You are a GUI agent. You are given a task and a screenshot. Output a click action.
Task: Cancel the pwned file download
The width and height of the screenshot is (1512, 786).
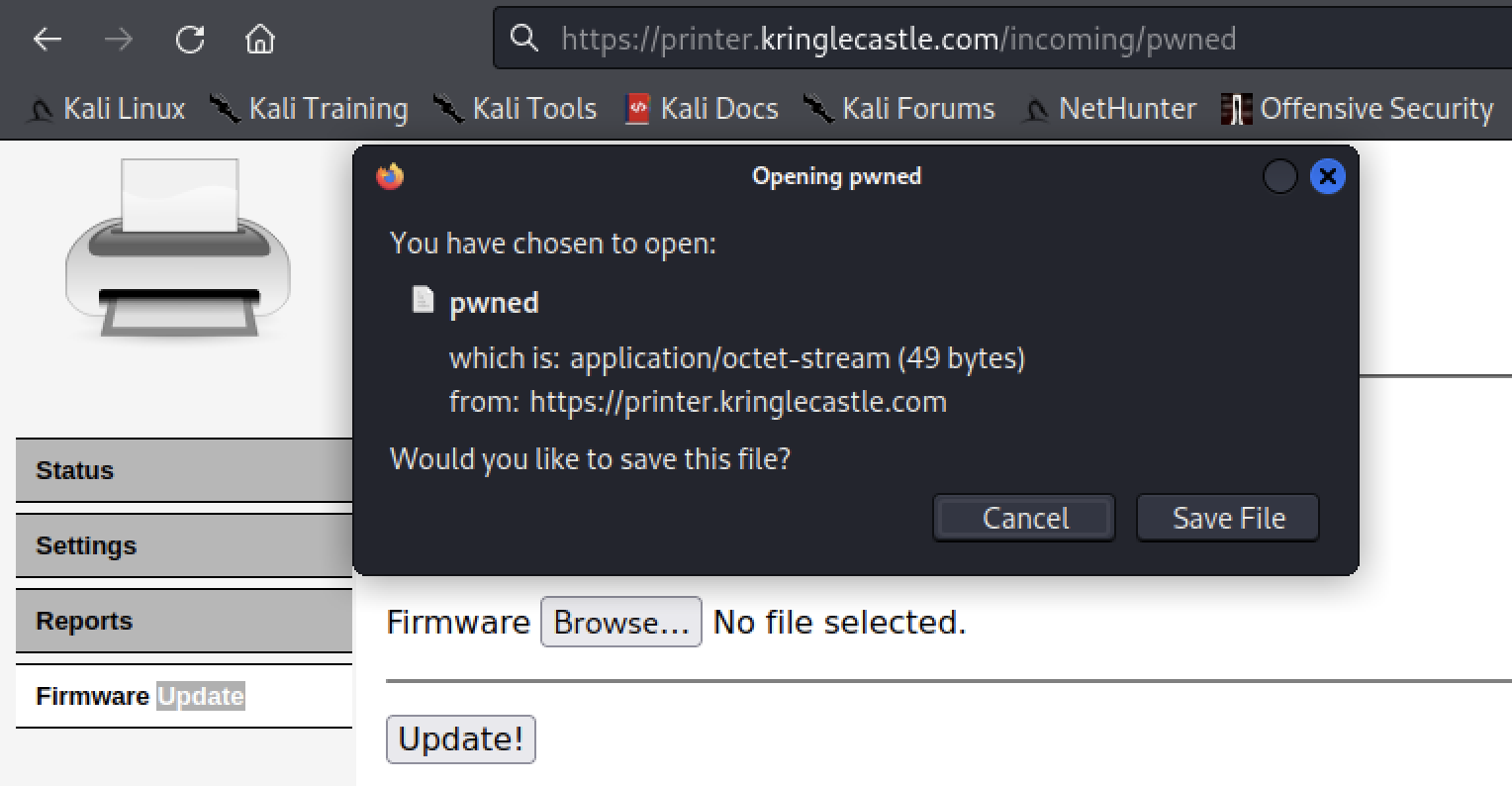click(x=1024, y=518)
